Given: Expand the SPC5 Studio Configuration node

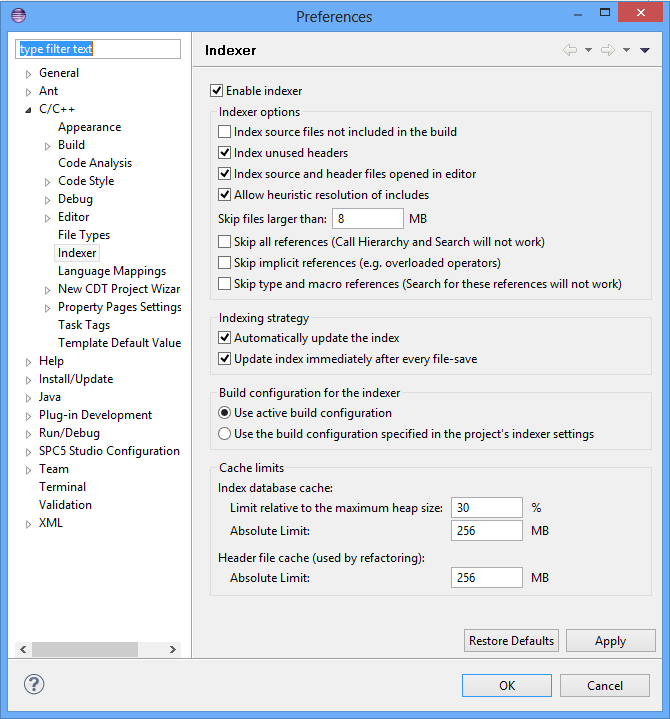Looking at the screenshot, I should (x=28, y=452).
